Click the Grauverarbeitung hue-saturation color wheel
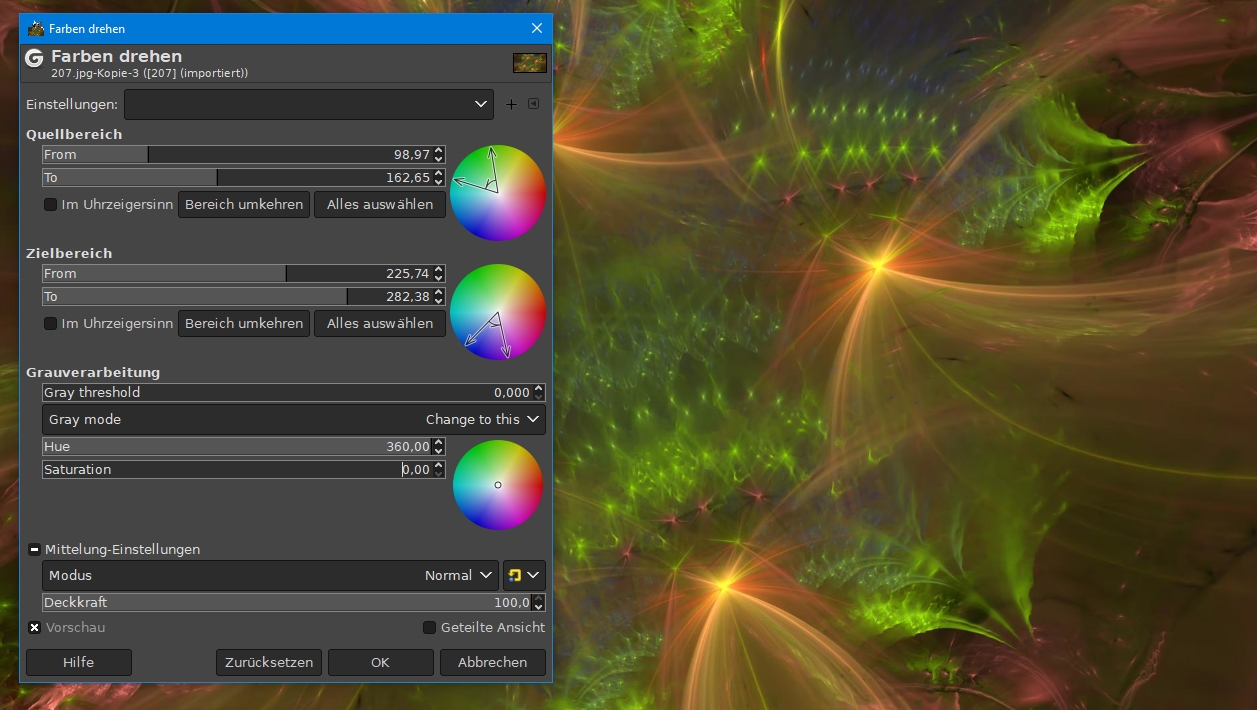This screenshot has height=710, width=1257. (497, 485)
